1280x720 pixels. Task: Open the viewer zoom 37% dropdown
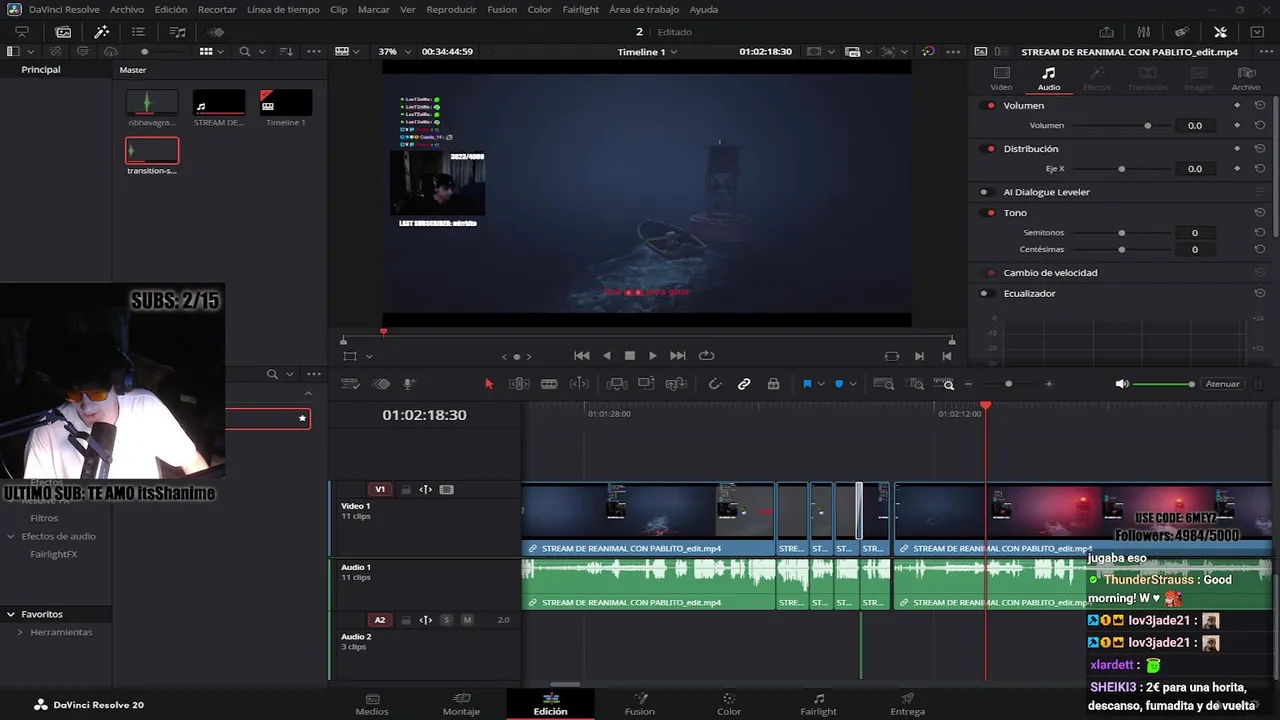396,51
